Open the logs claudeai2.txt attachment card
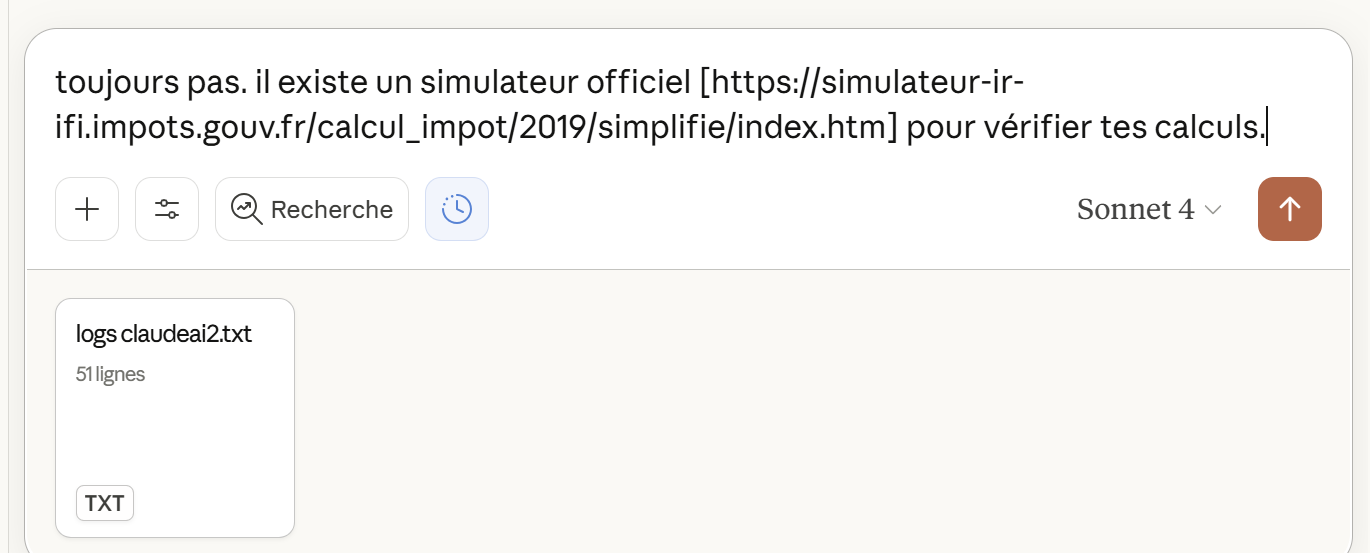The image size is (1370, 553). 175,417
